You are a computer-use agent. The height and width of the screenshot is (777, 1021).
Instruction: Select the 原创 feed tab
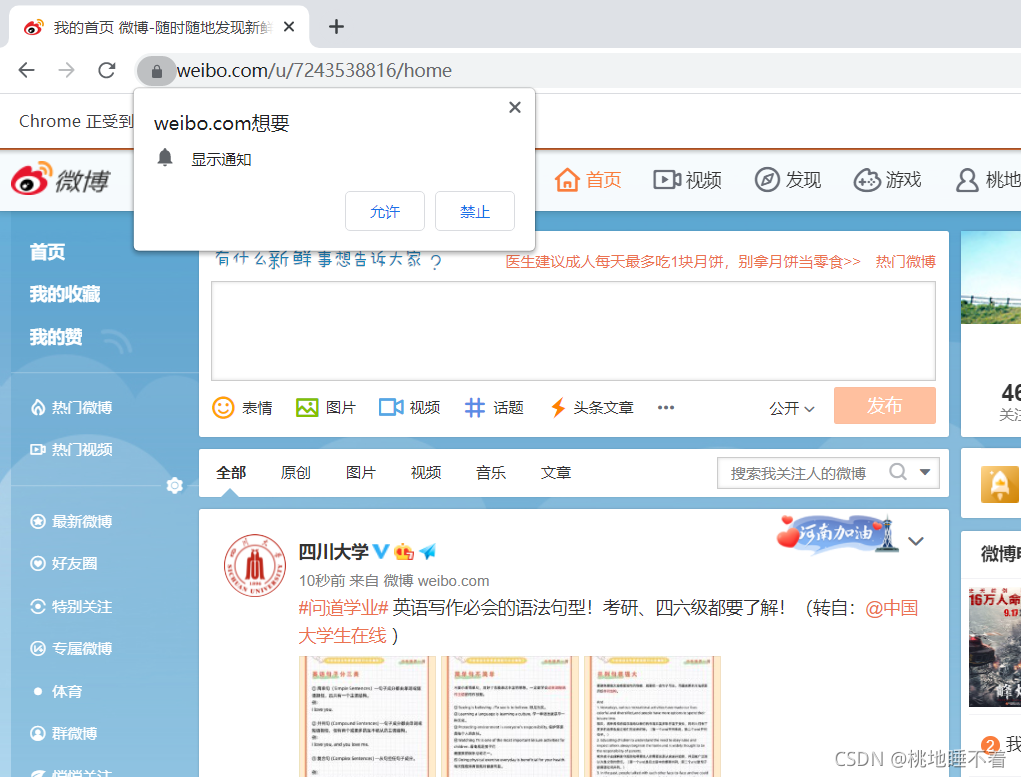(x=296, y=473)
